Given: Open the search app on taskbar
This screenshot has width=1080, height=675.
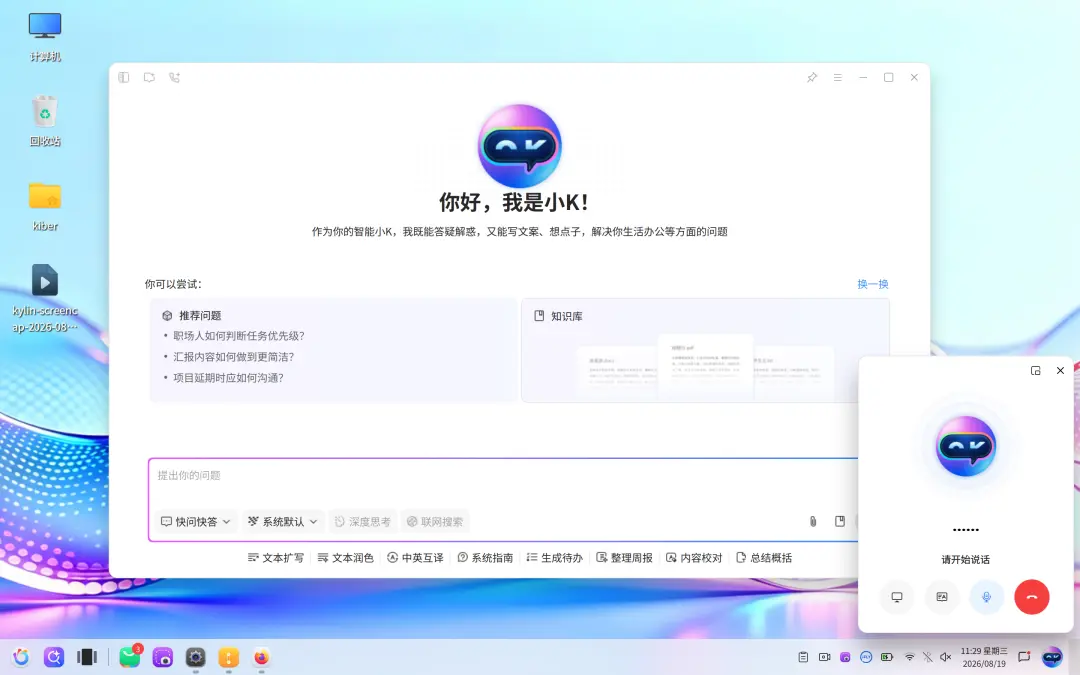Looking at the screenshot, I should pos(54,657).
